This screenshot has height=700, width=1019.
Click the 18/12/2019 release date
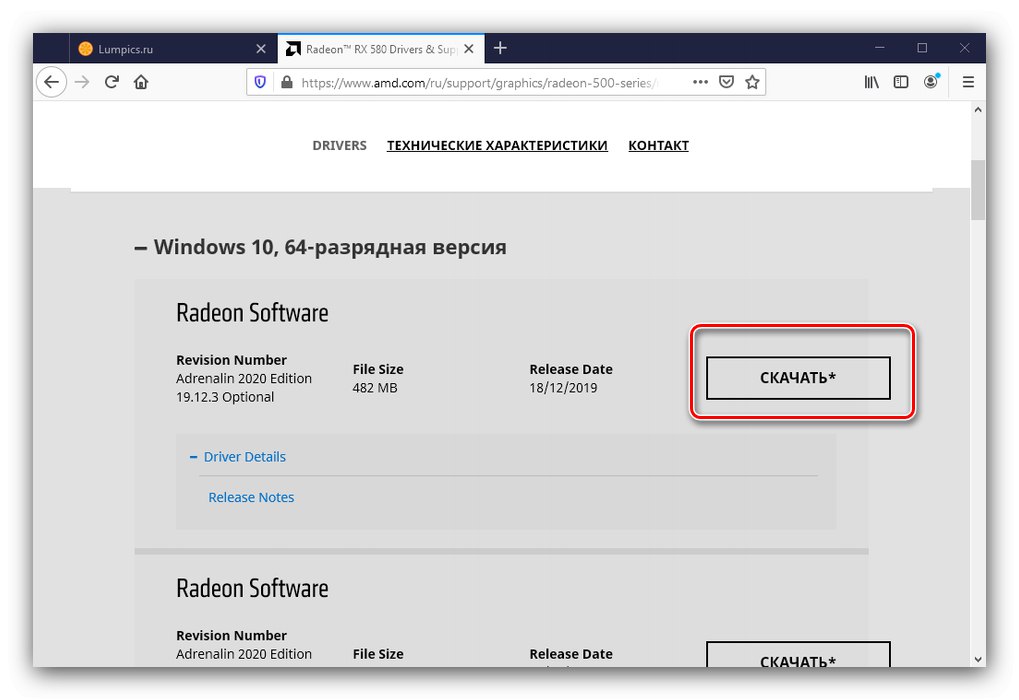point(563,388)
